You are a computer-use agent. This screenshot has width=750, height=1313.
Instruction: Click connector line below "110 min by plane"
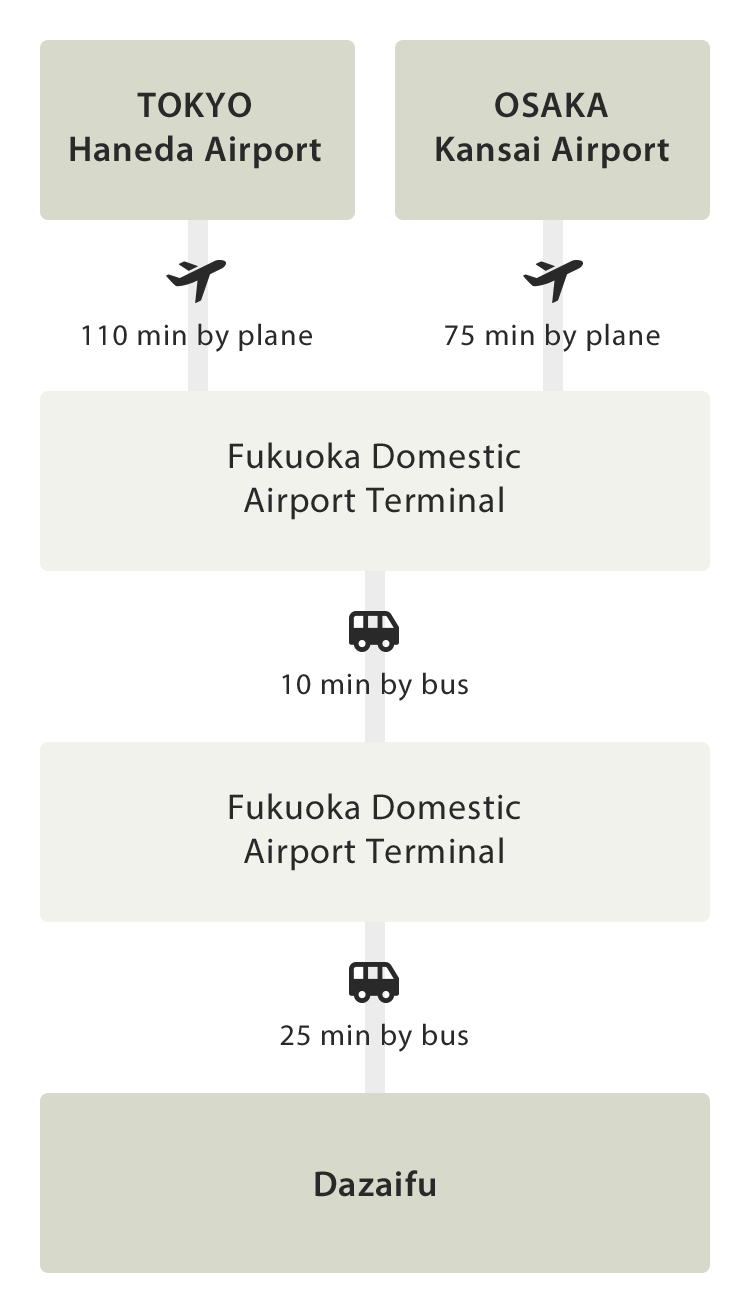pos(198,372)
